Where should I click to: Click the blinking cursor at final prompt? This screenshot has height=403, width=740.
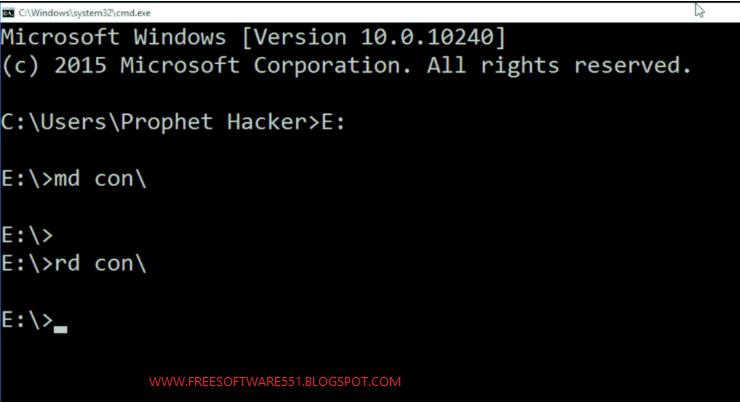[60, 329]
